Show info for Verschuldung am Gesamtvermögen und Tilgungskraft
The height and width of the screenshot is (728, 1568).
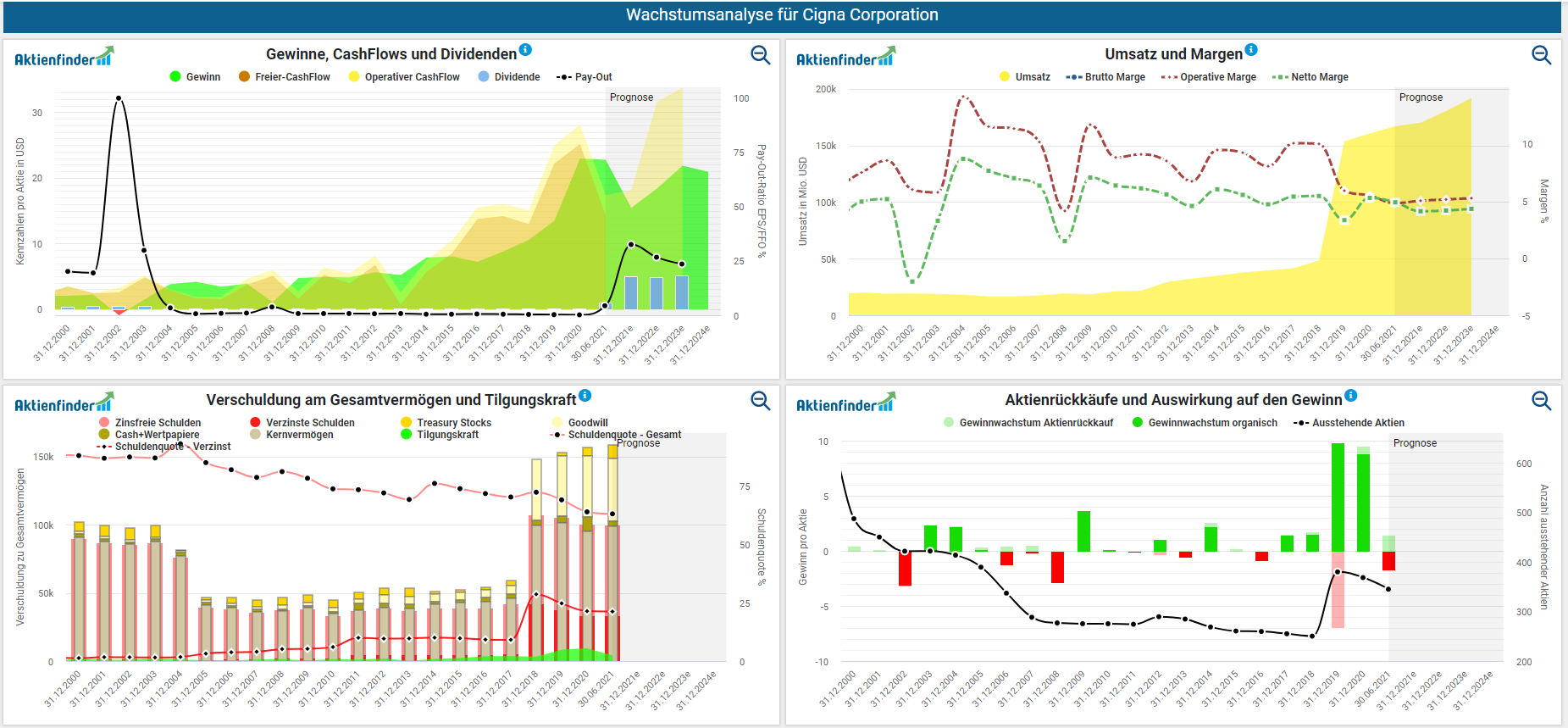click(585, 395)
